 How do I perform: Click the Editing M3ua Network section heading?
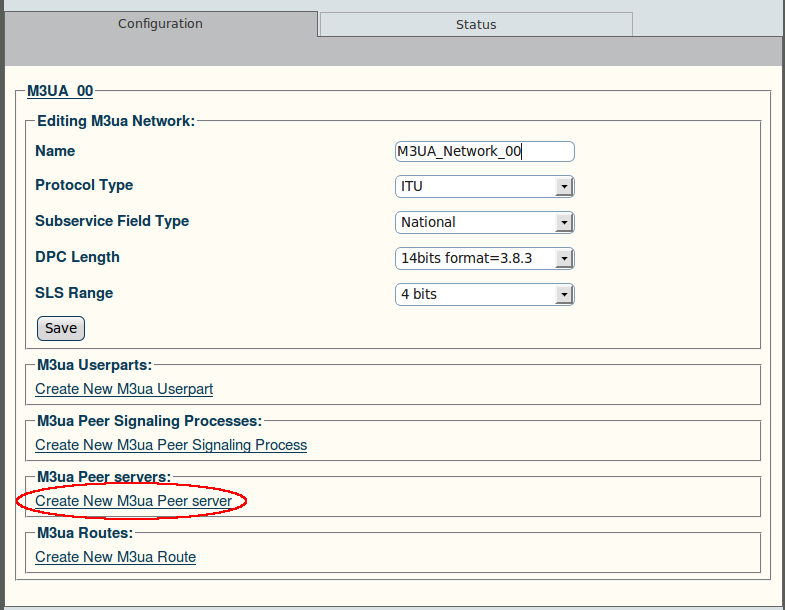[x=116, y=121]
